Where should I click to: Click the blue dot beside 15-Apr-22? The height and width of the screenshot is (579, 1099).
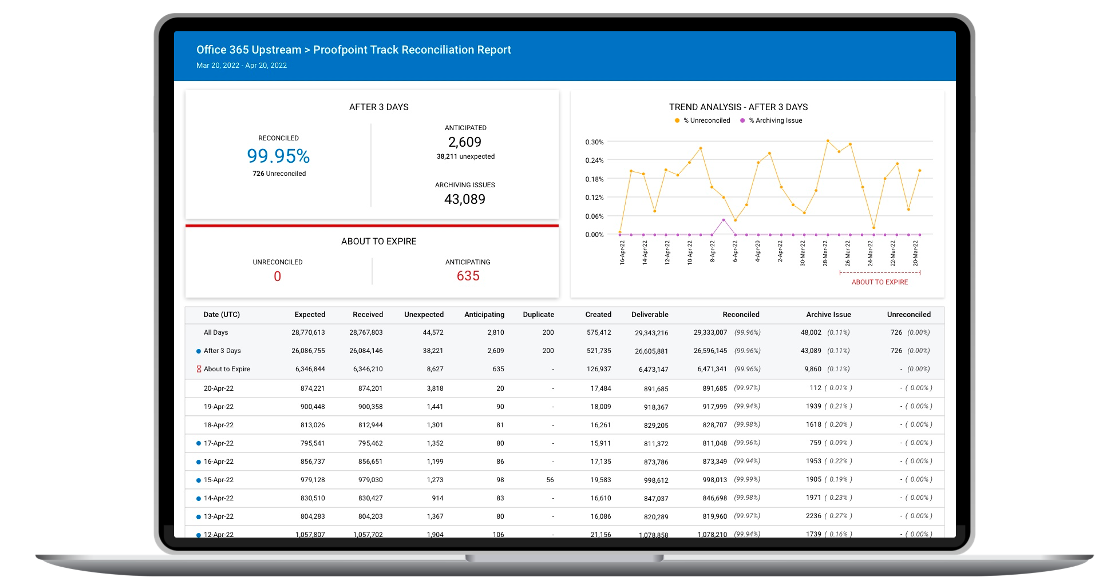(x=198, y=479)
